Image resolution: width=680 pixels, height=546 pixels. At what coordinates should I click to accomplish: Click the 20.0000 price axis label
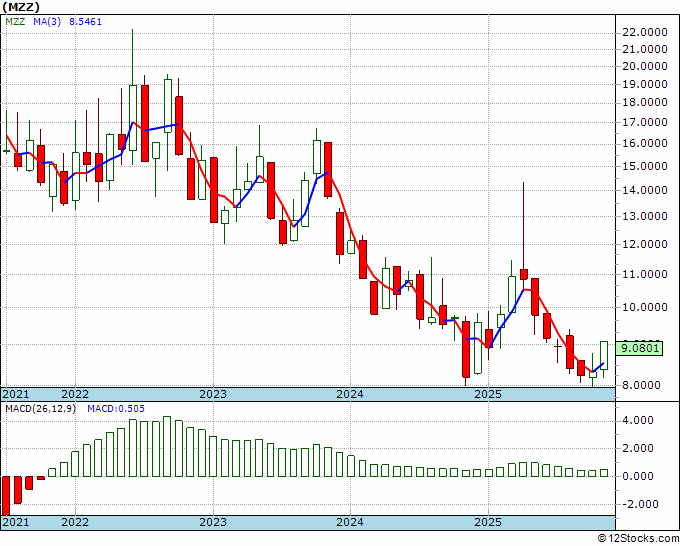[644, 66]
